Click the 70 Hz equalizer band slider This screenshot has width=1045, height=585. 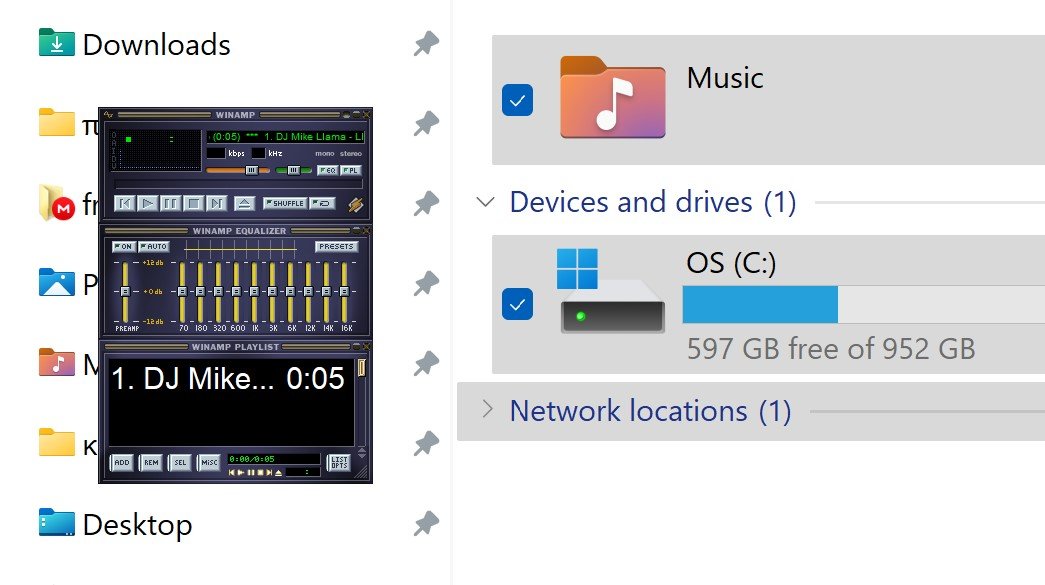(x=183, y=292)
